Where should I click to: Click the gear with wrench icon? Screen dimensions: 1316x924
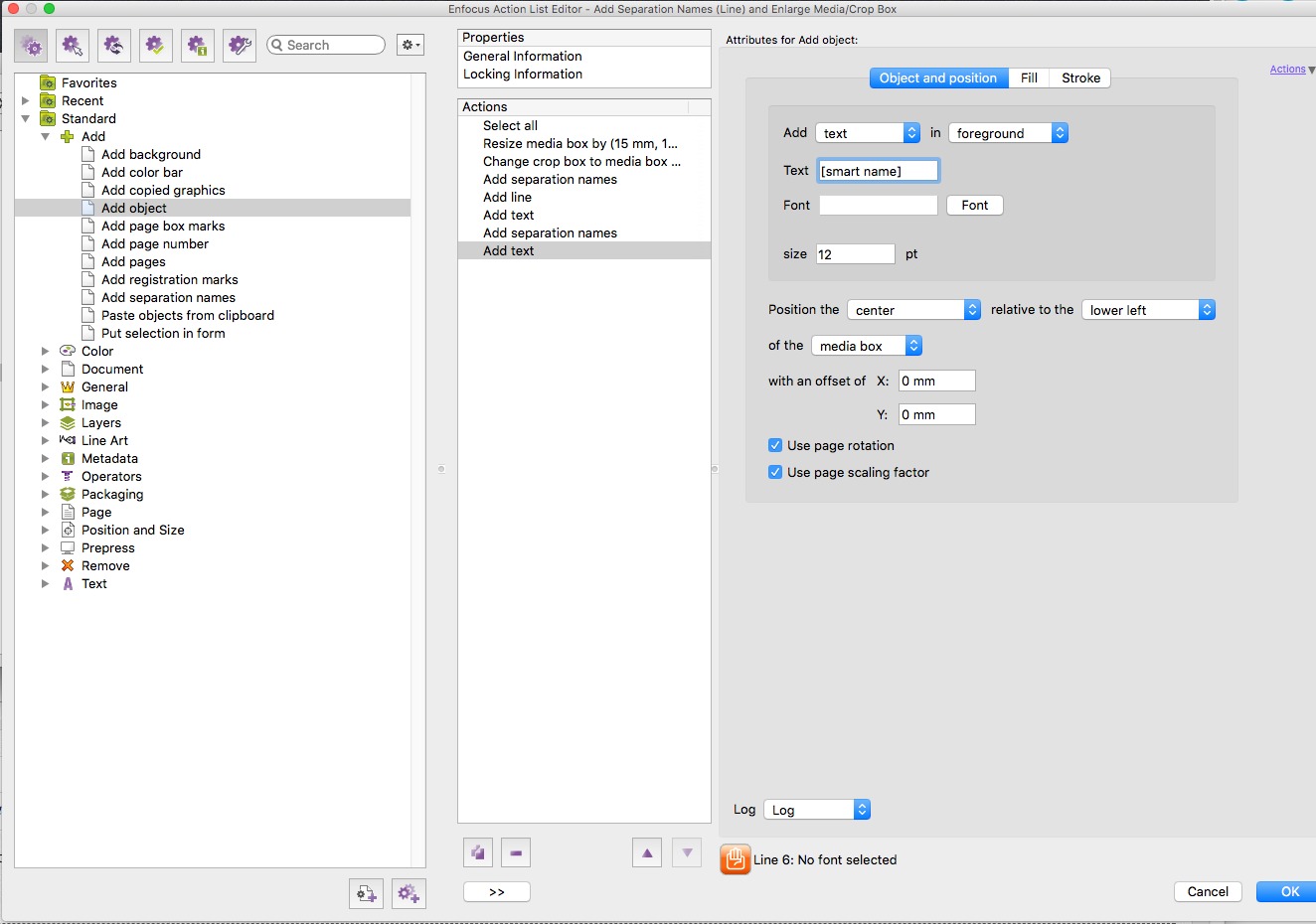point(240,46)
